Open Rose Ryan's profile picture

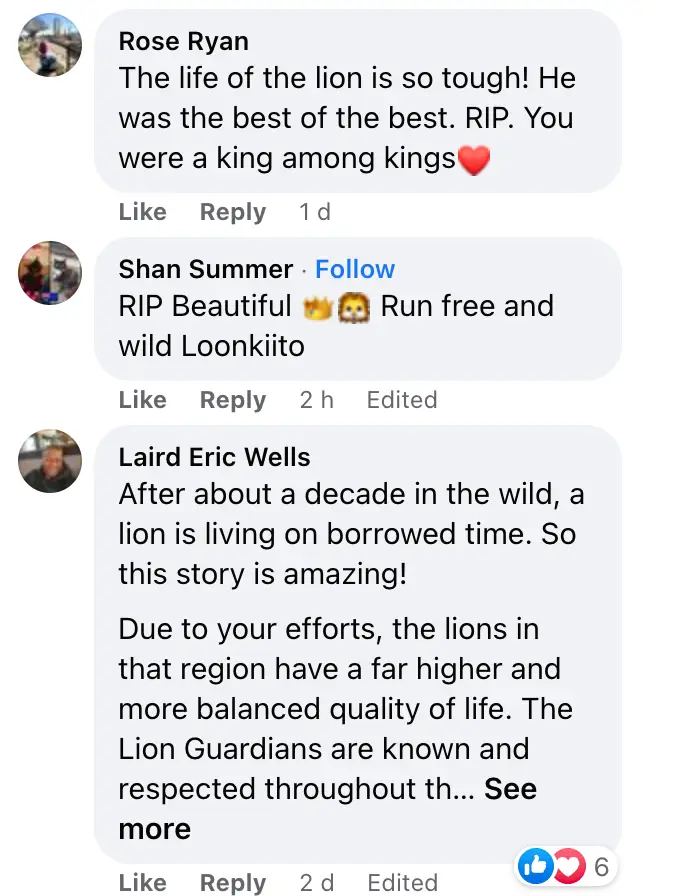point(48,45)
